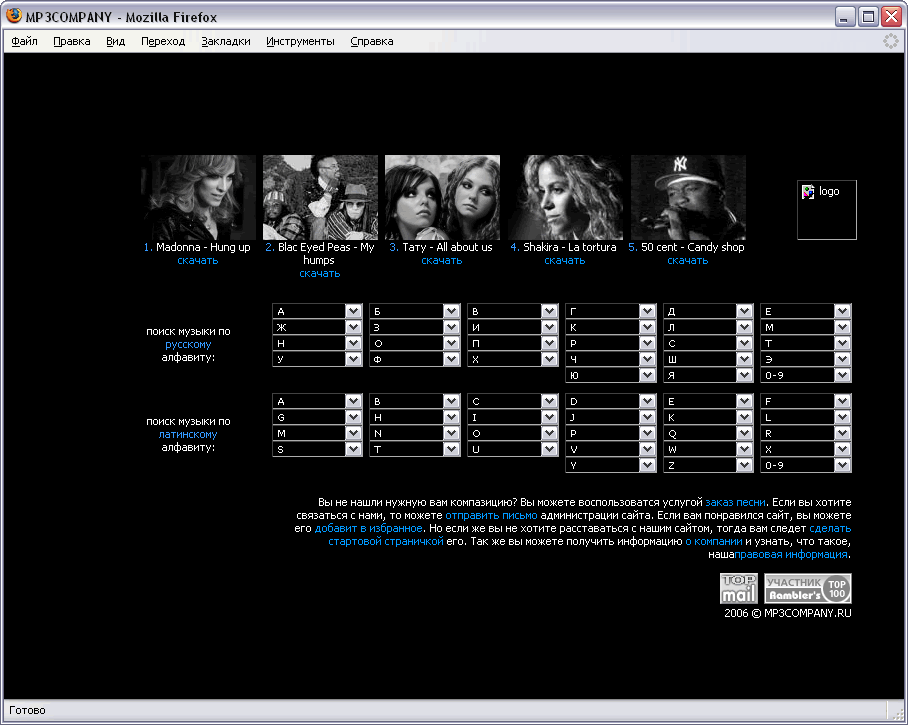
Task: Click скачать under Blac Eyed Peas
Action: click(320, 274)
